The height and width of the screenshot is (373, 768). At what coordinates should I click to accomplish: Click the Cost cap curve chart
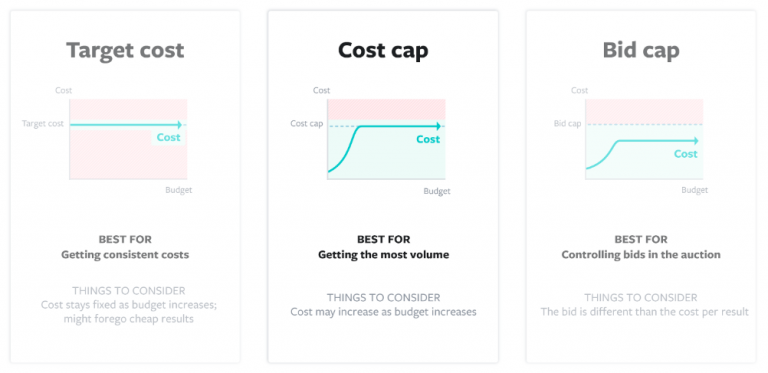coord(386,139)
